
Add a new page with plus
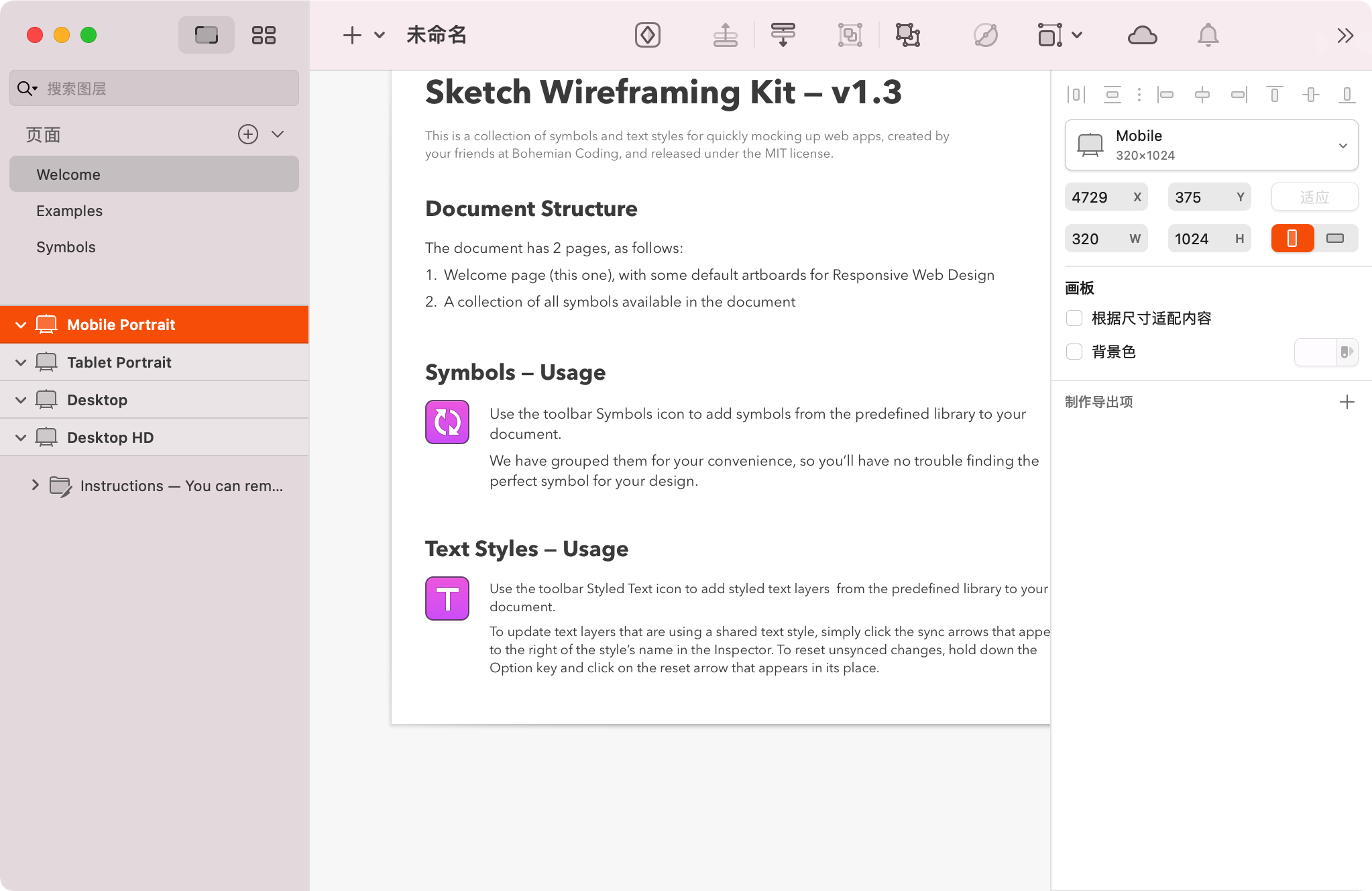coord(247,134)
